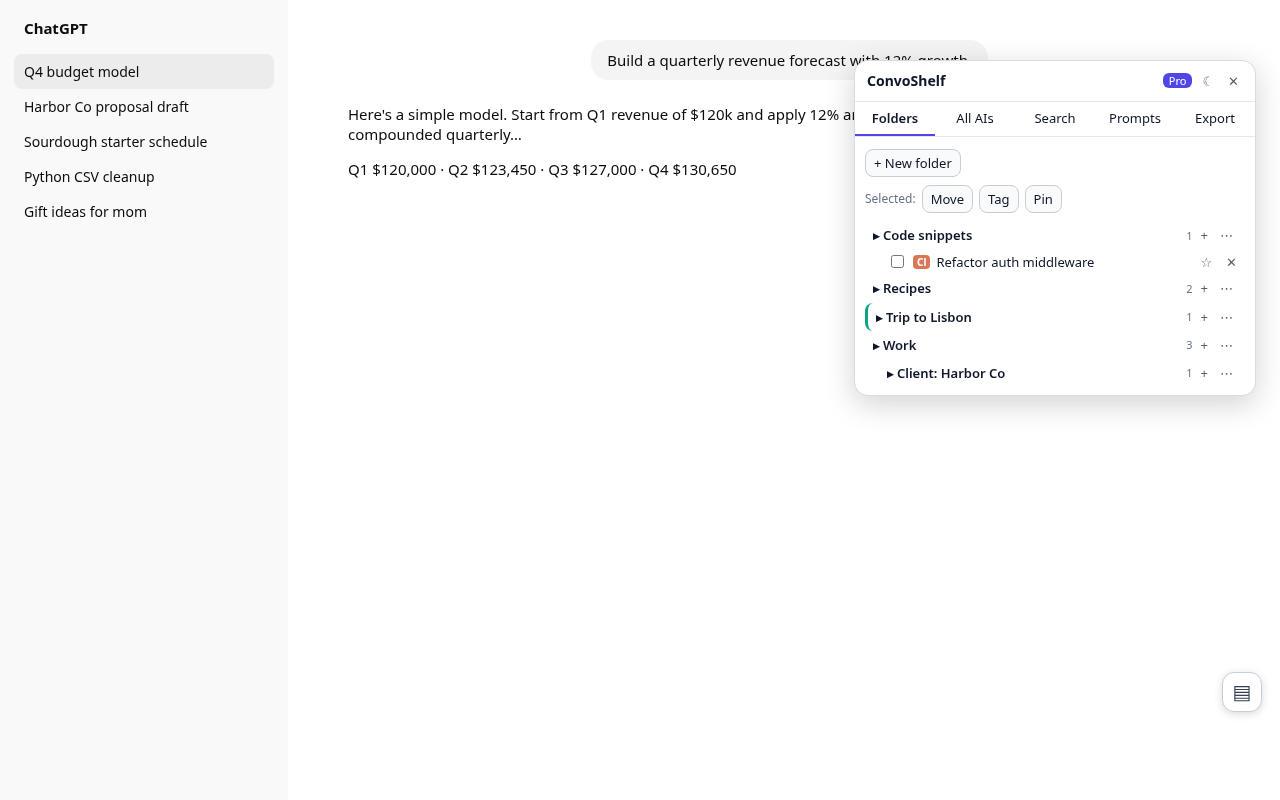Screen dimensions: 1280x800
Task: Open the Export tab
Action: click(x=1215, y=118)
